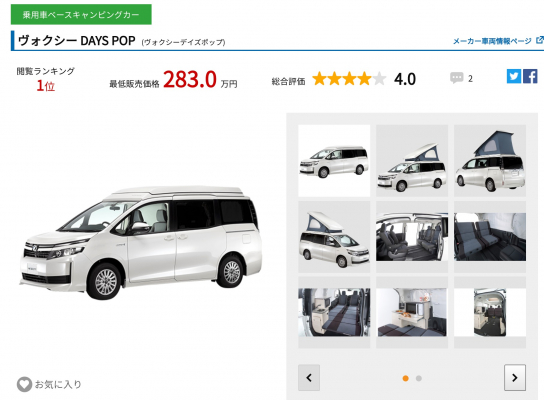
Task: Click the green 乗用車ベースキャンピングカー category tag
Action: tap(81, 15)
